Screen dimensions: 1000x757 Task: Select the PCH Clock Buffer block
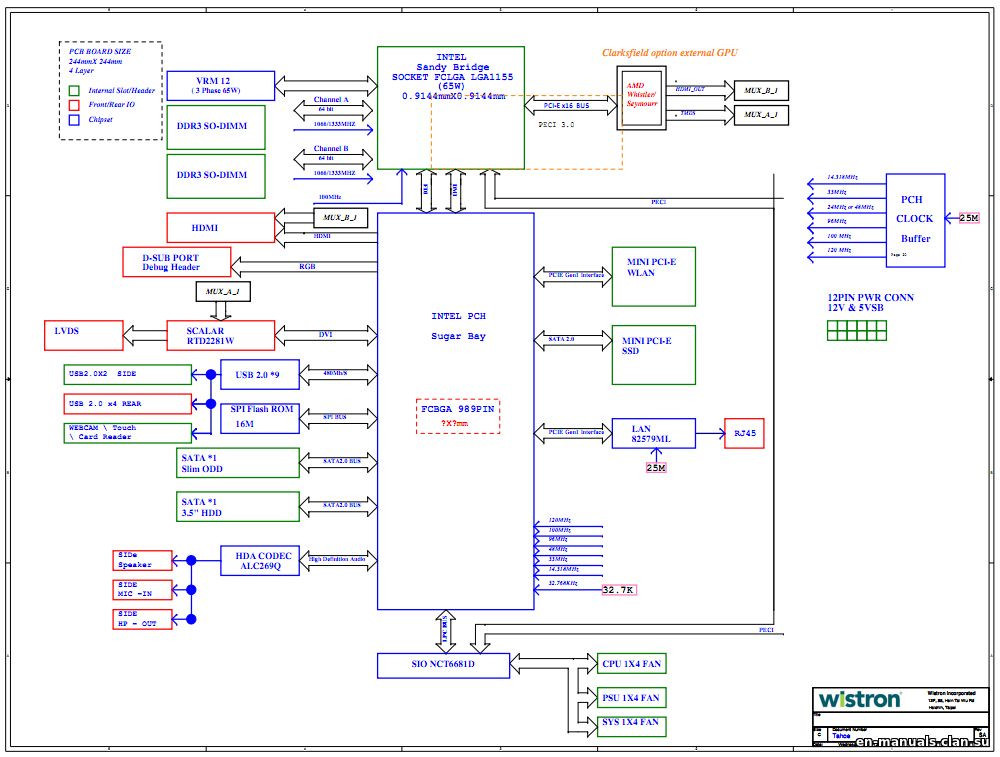pos(914,220)
